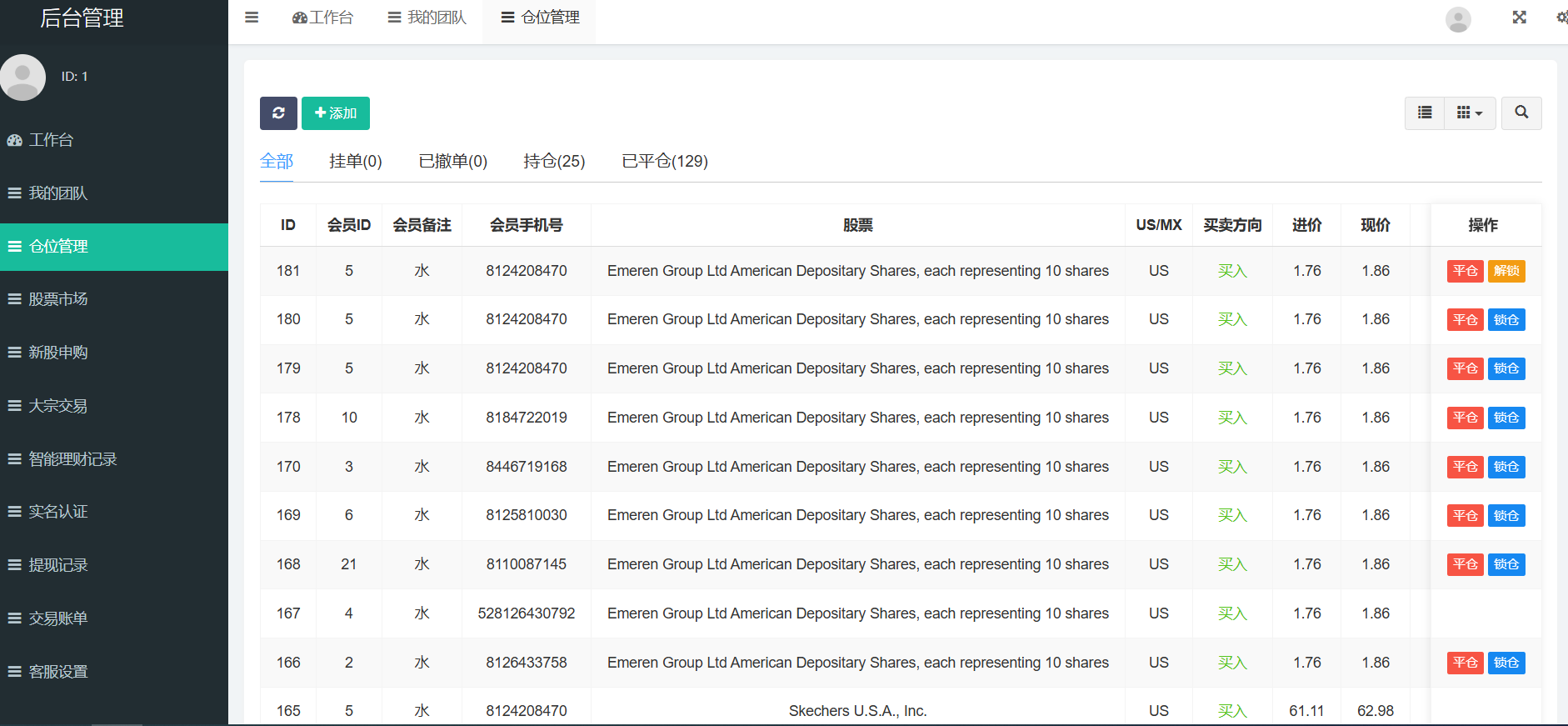Open the settings gear icon
Screen dimensions: 1568x726
tap(1561, 18)
